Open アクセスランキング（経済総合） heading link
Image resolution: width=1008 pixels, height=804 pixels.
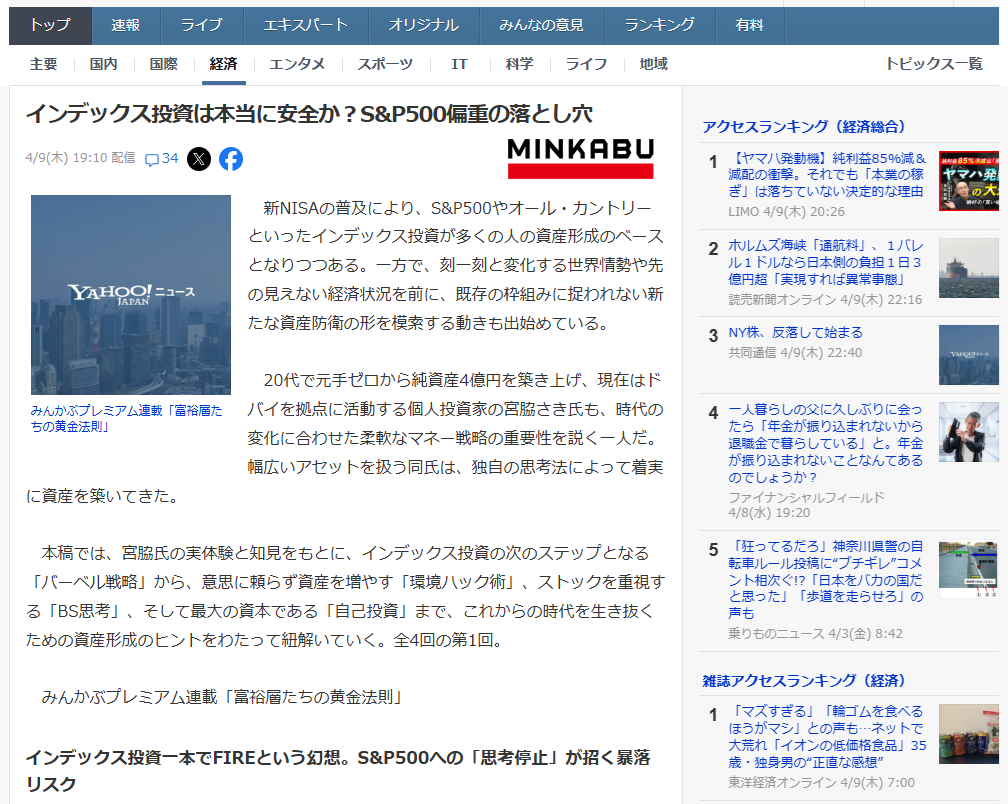coord(804,127)
